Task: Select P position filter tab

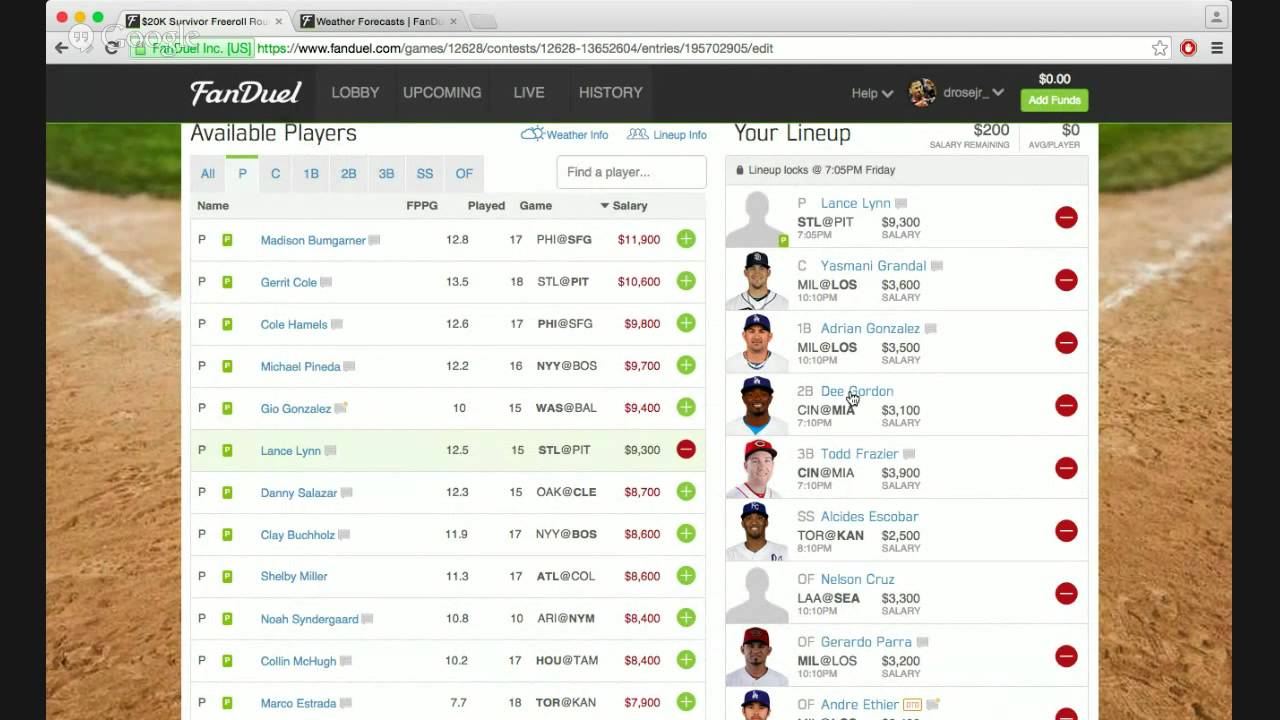Action: click(242, 173)
